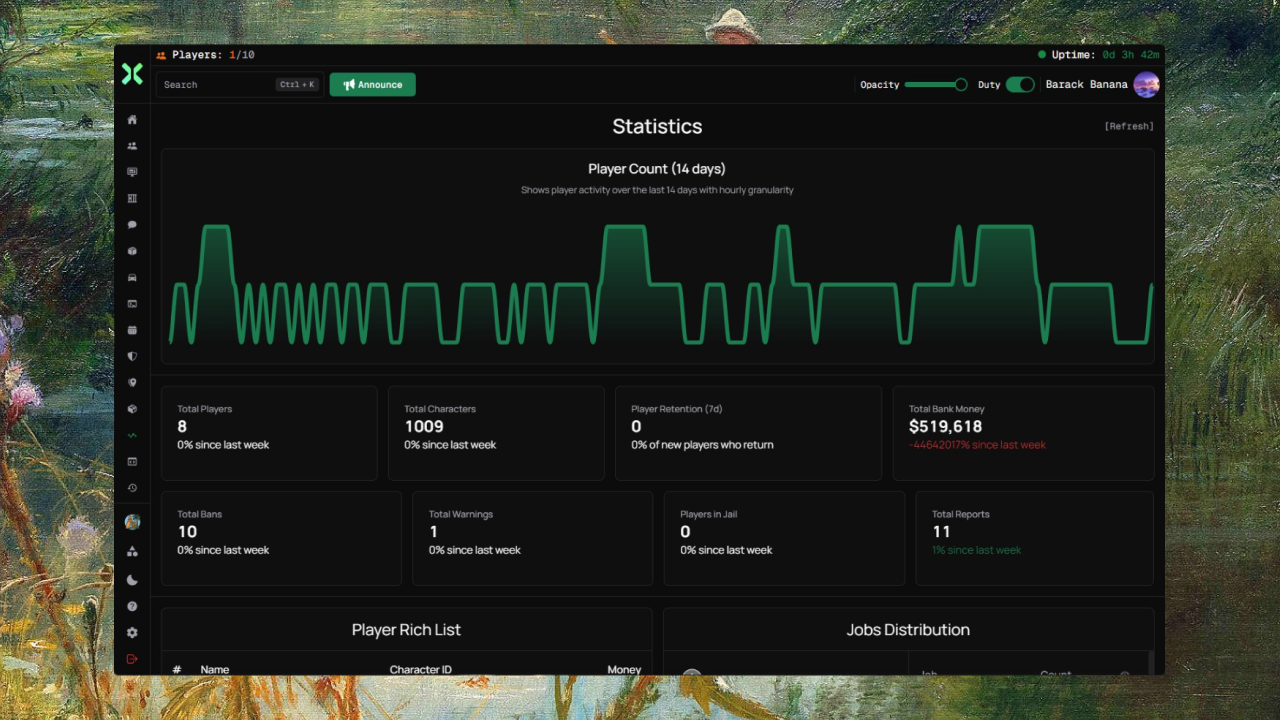This screenshot has width=1280, height=720.
Task: Click the [Refresh] link
Action: 1129,126
